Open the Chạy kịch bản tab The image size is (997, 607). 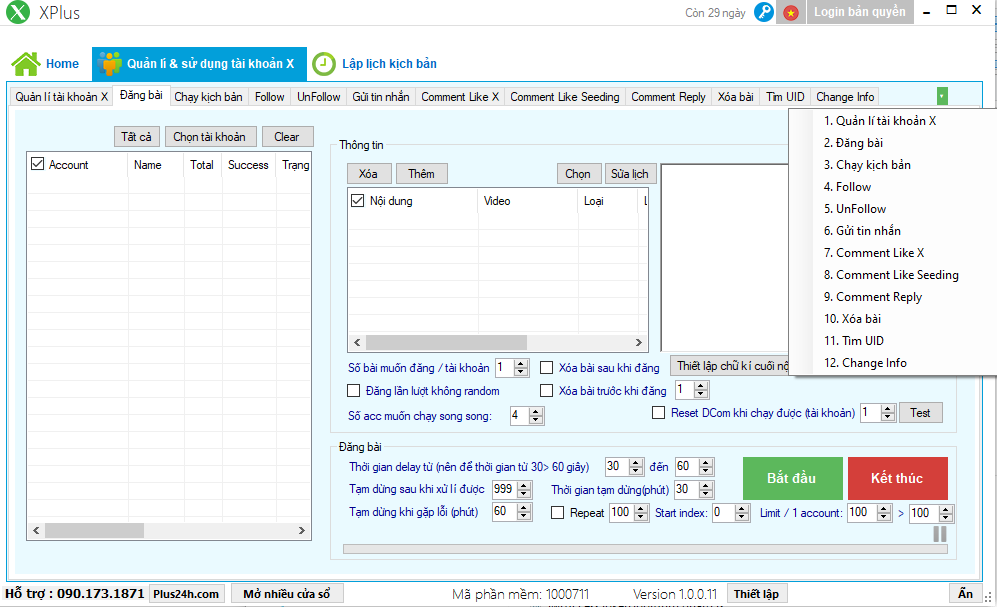pyautogui.click(x=209, y=97)
